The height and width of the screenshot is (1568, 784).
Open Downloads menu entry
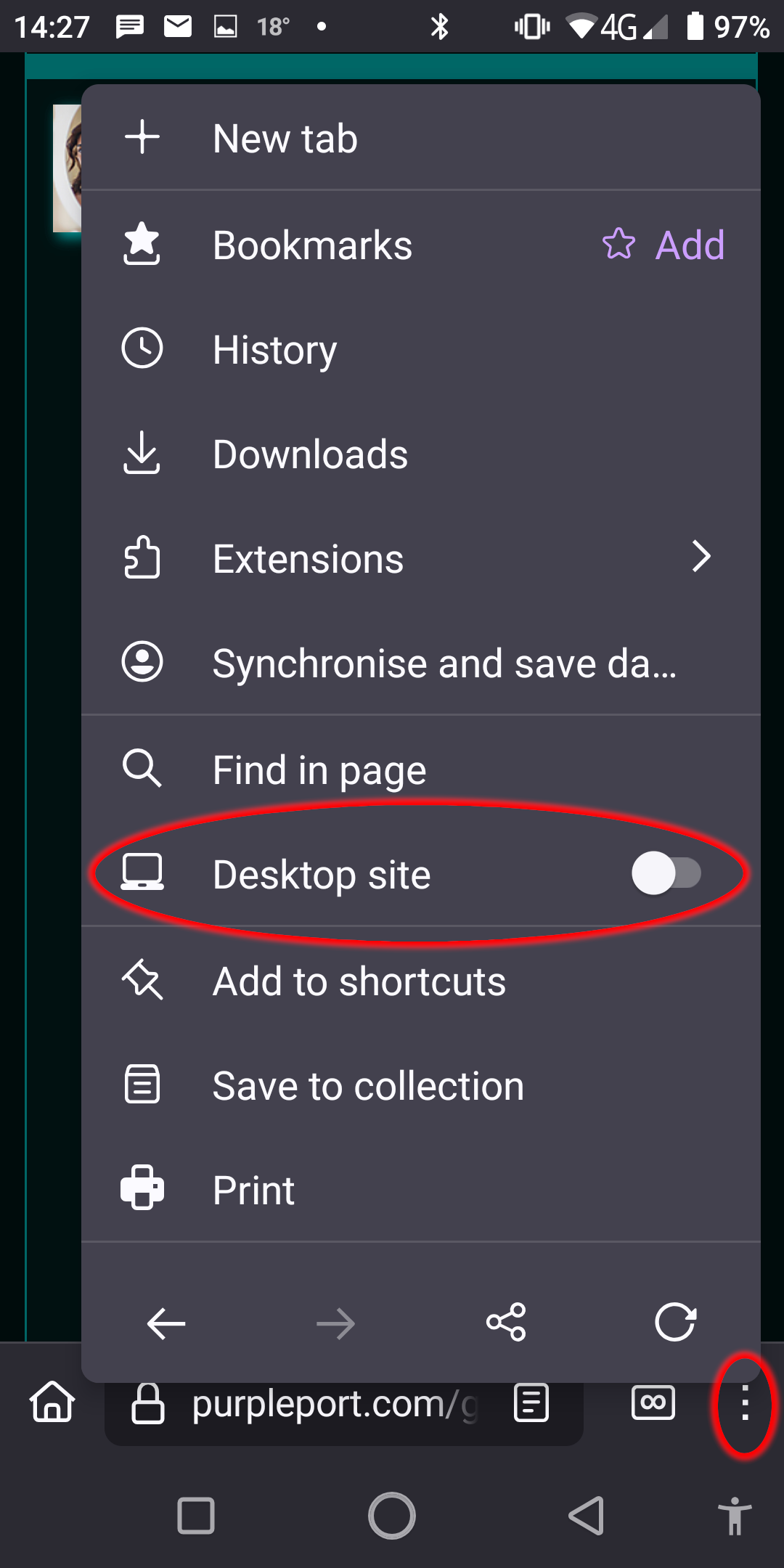421,454
